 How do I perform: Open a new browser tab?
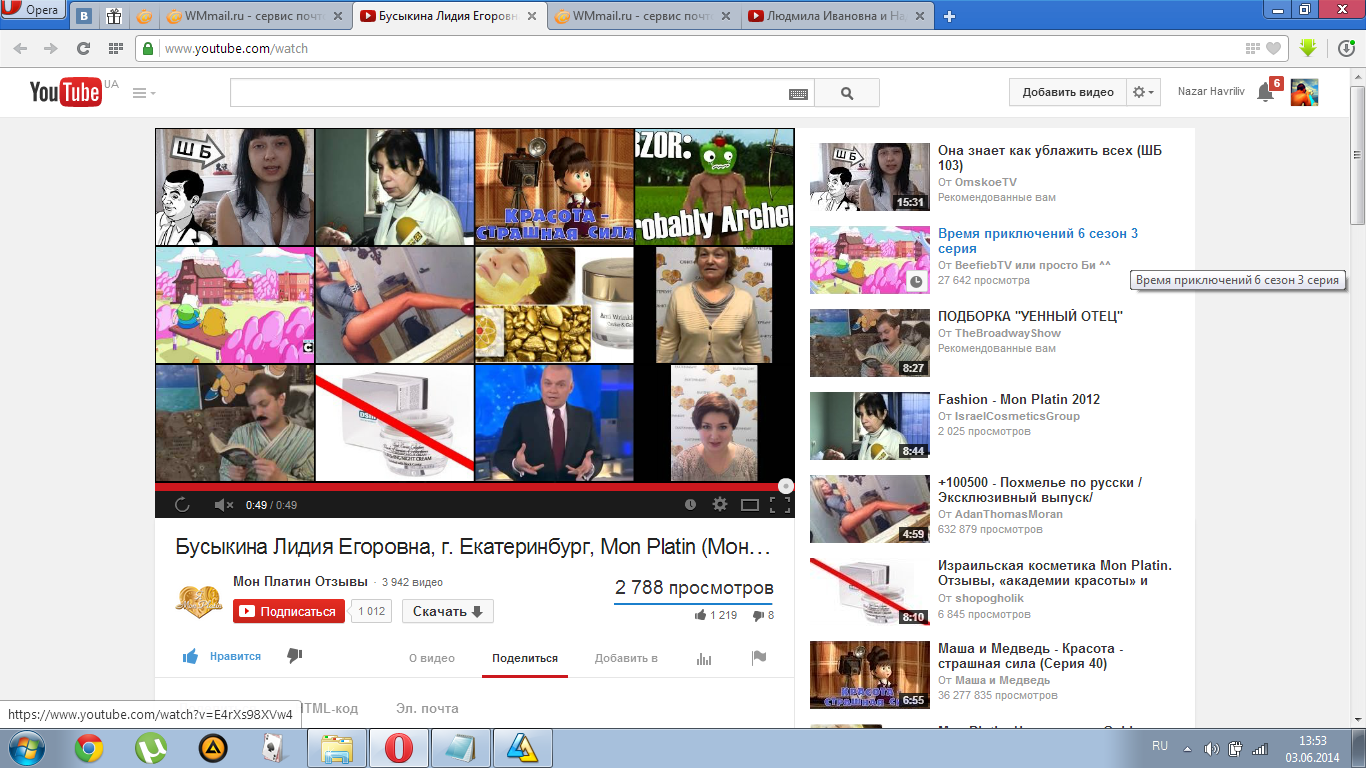(x=949, y=16)
